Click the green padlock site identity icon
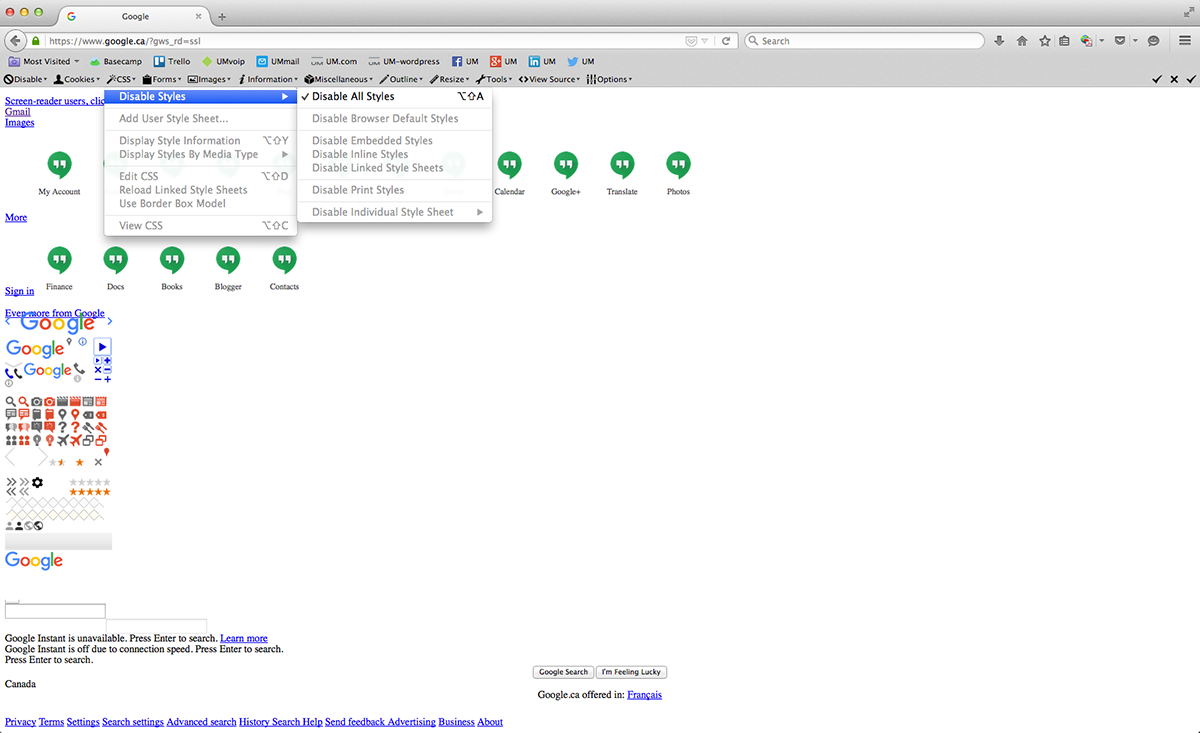Screen dimensions: 1200x733 [x=36, y=41]
